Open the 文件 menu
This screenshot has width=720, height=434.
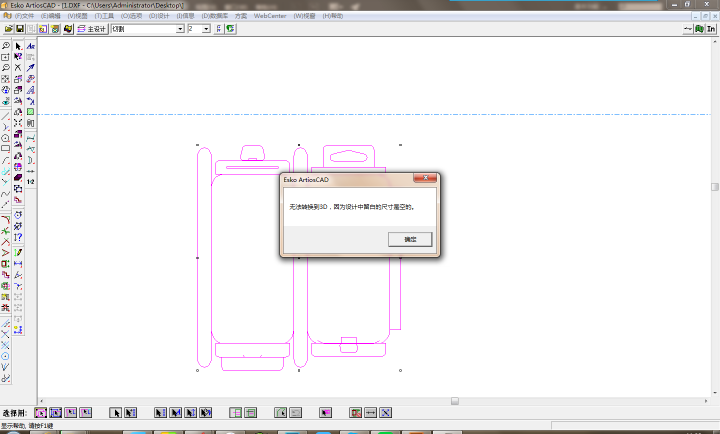click(x=22, y=16)
